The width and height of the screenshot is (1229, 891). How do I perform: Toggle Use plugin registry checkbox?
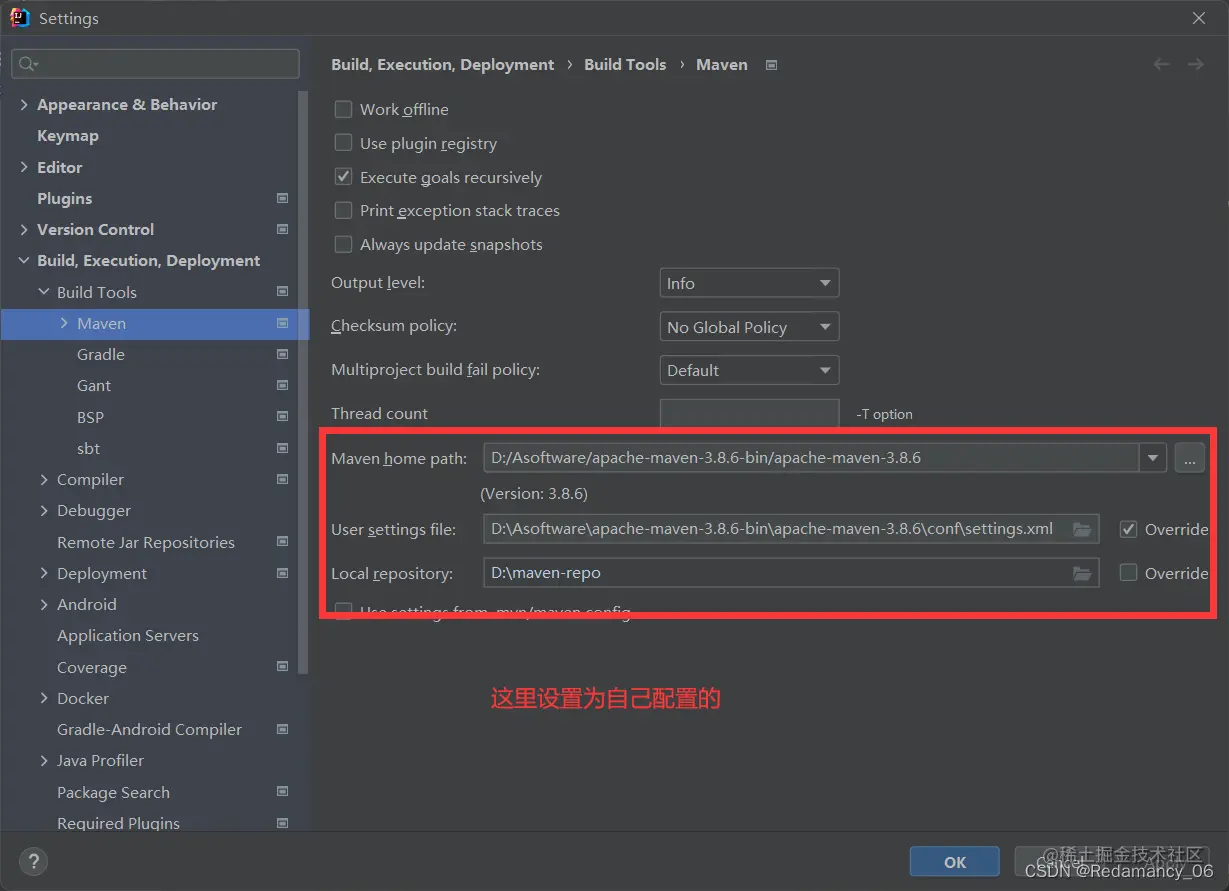click(343, 143)
